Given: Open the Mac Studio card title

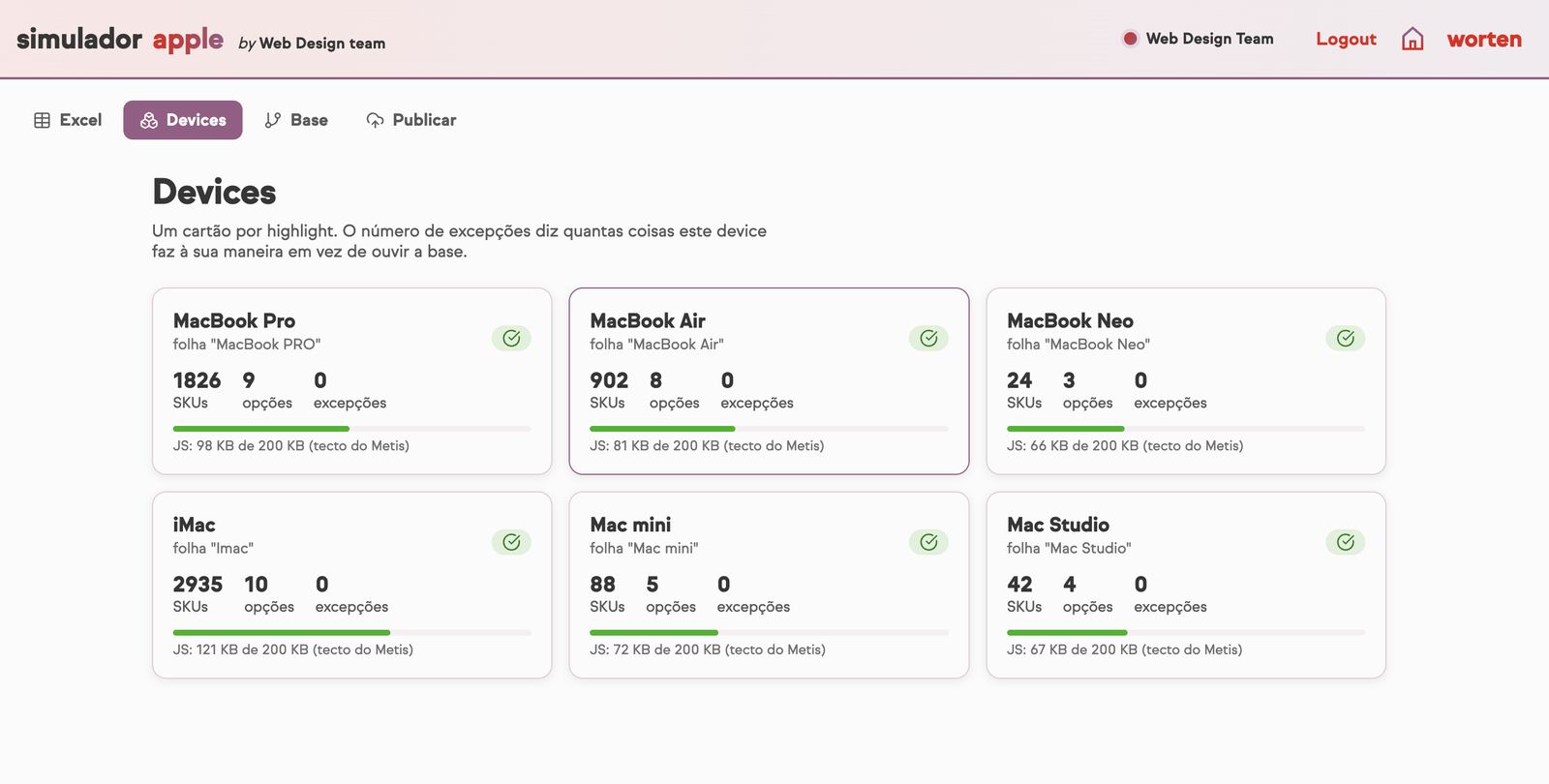Looking at the screenshot, I should [x=1058, y=525].
